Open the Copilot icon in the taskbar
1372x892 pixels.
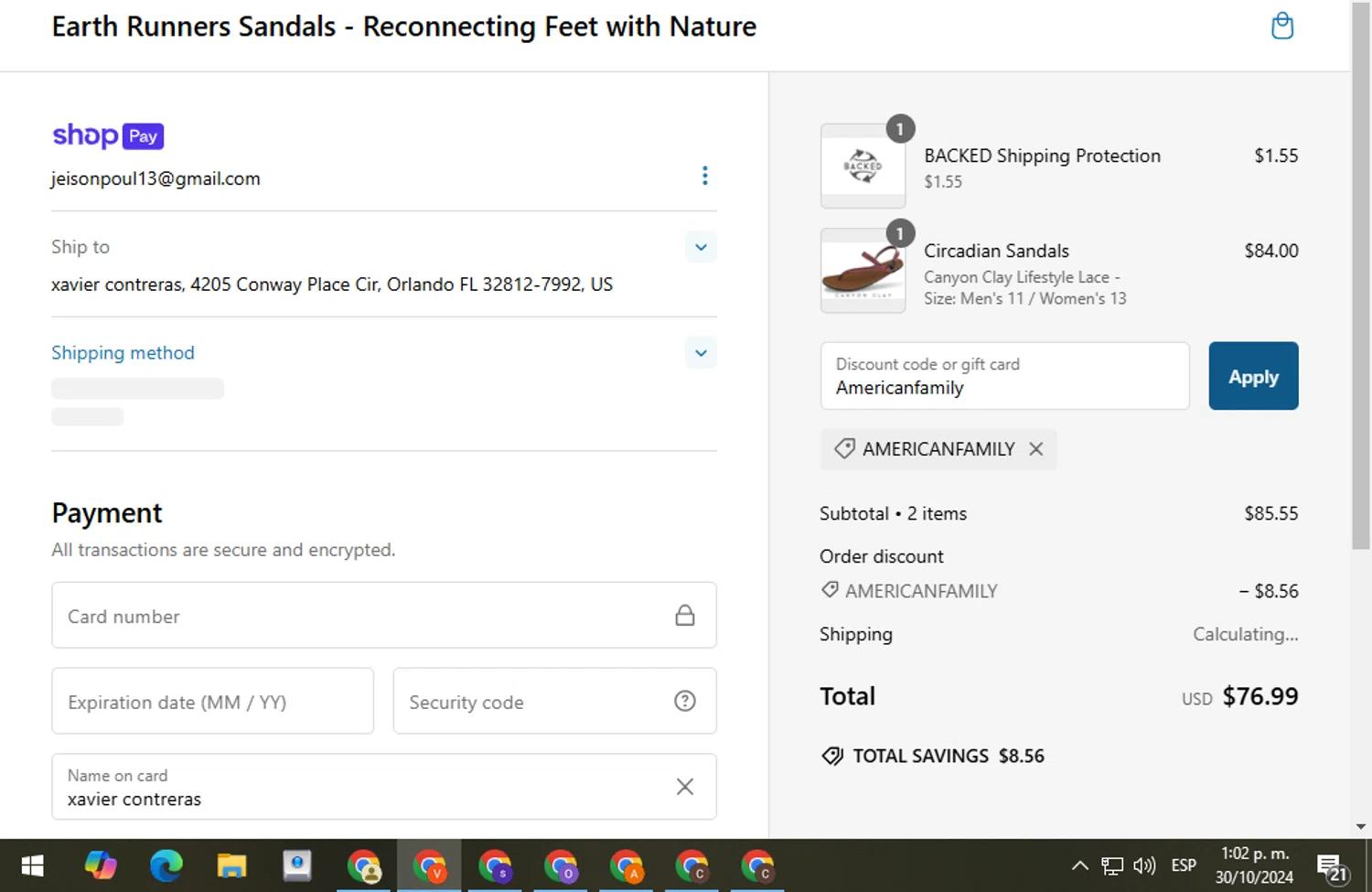pyautogui.click(x=101, y=865)
